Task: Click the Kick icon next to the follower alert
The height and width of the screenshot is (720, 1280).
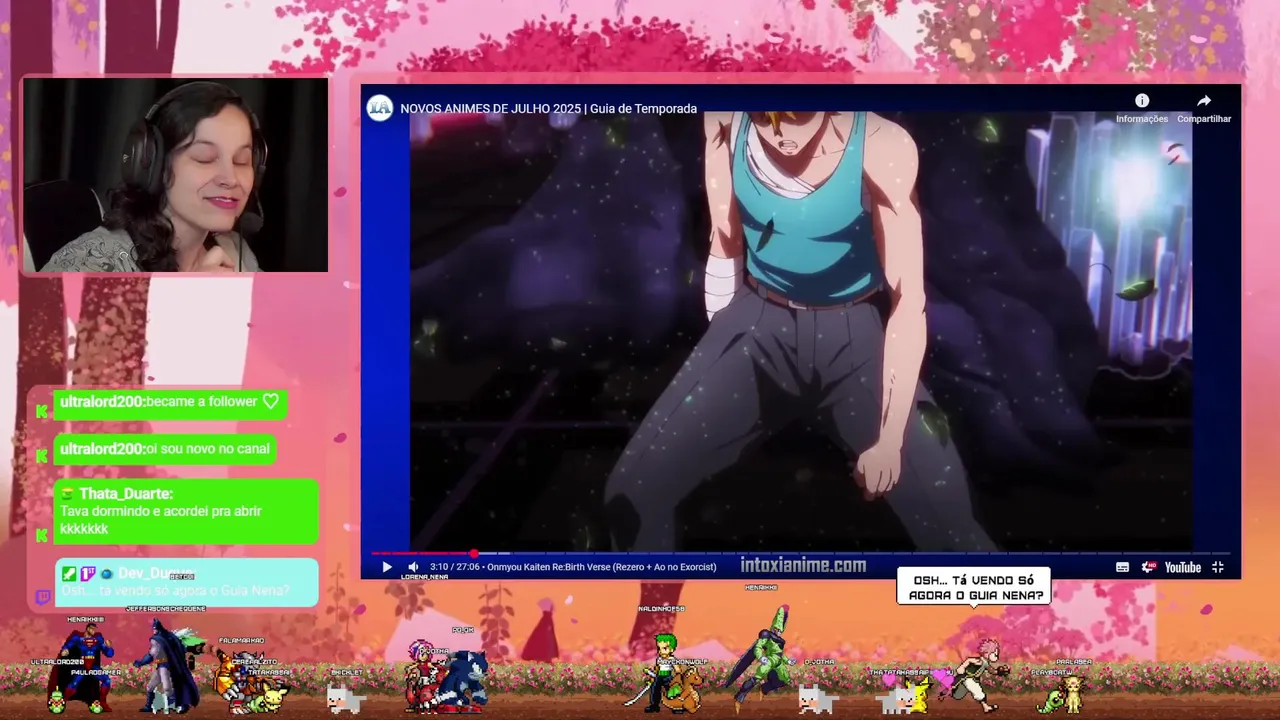Action: tap(41, 410)
